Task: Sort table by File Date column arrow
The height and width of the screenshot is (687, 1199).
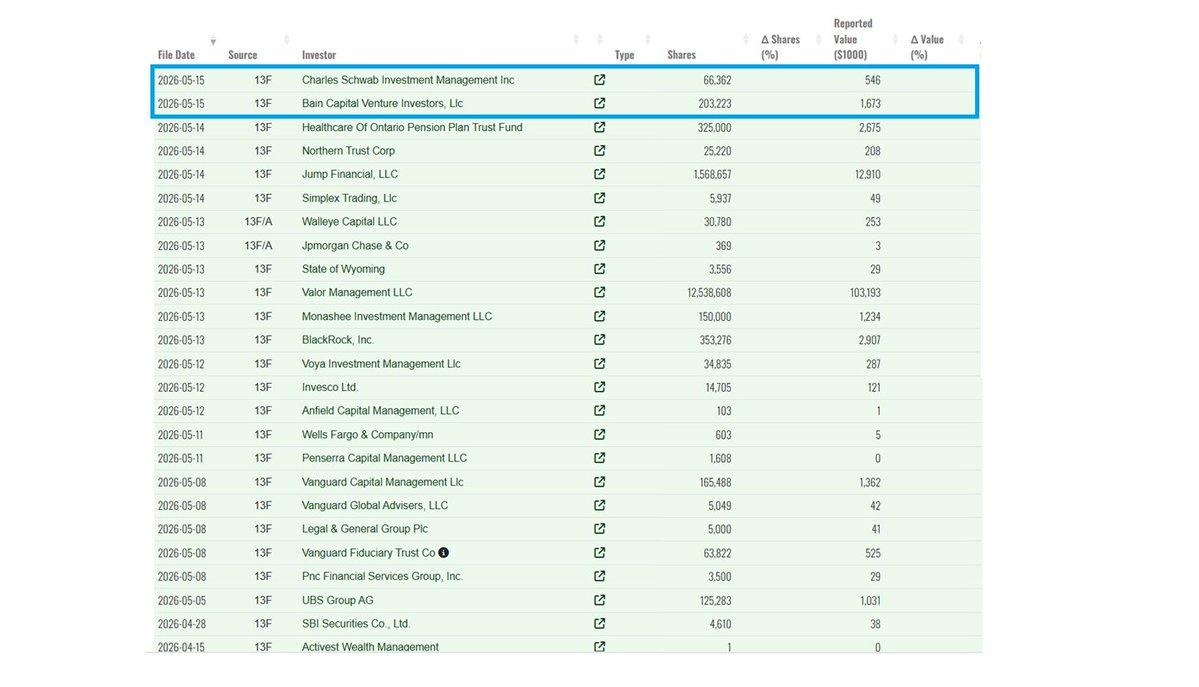Action: 213,41
